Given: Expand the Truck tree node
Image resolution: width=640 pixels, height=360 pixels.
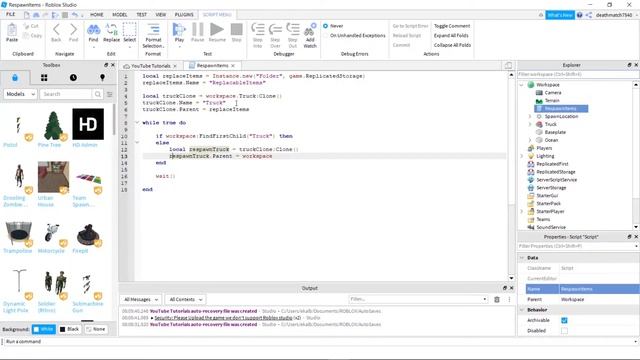Looking at the screenshot, I should pos(530,124).
